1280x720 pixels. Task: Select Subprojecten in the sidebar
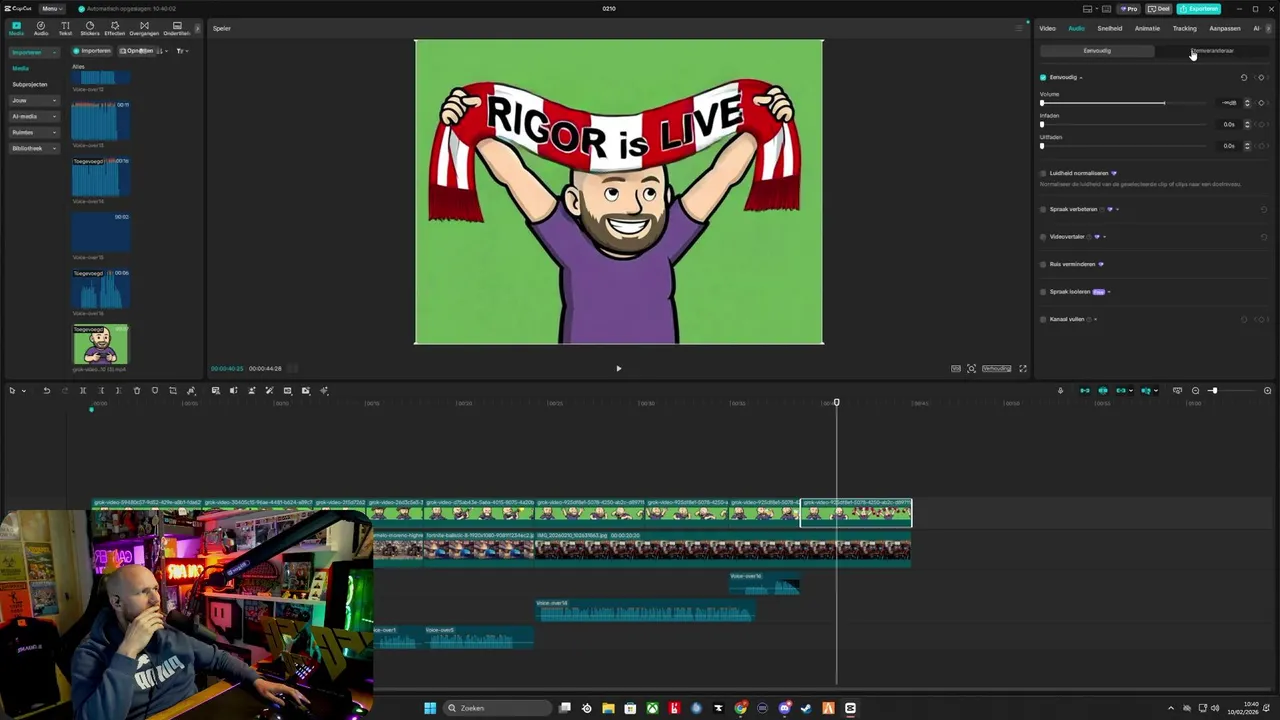30,84
